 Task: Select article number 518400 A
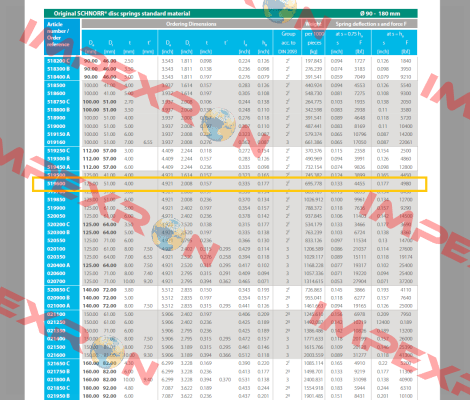pos(58,77)
